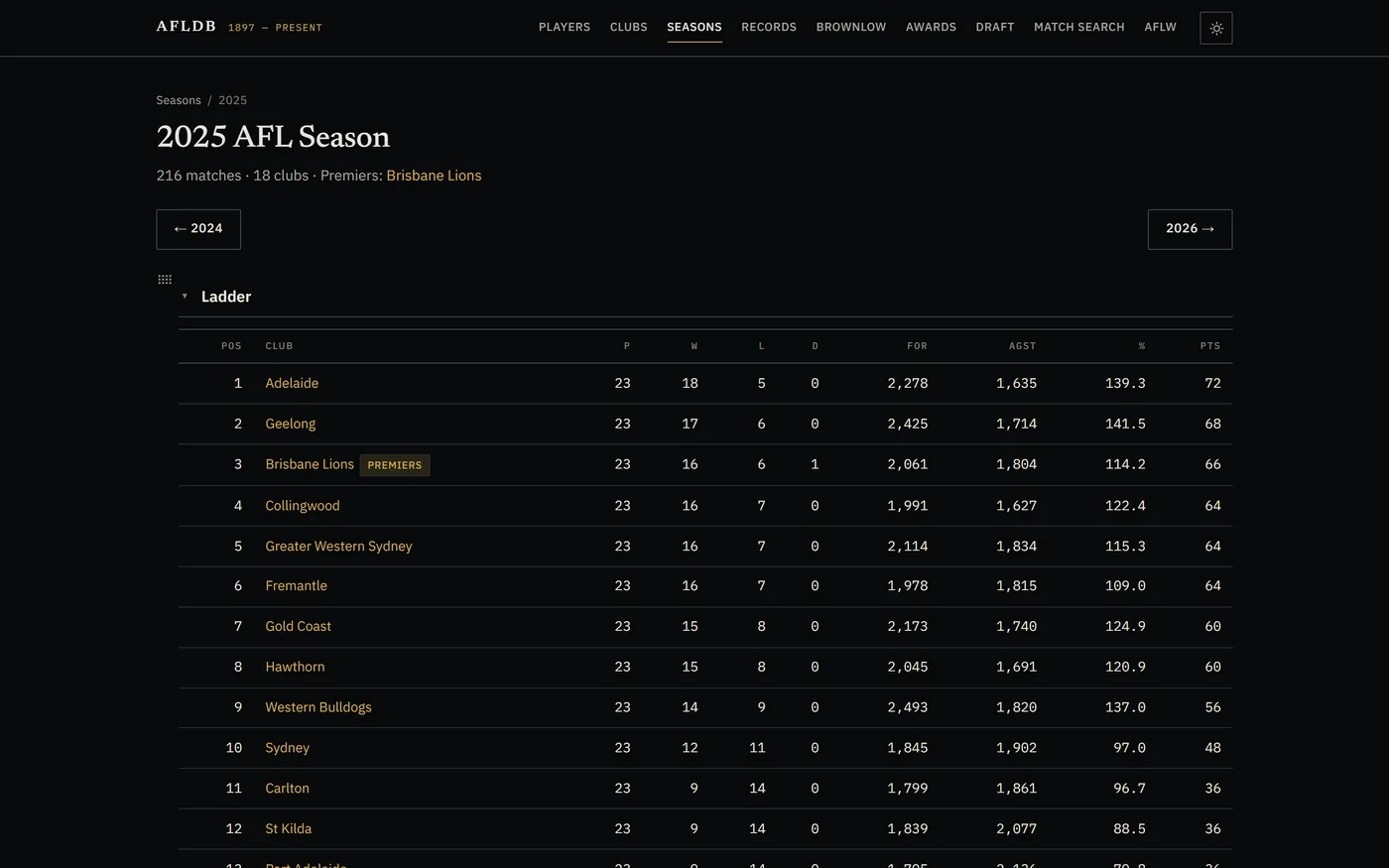1389x868 pixels.
Task: Select Fremantle's 109.0 percentage value
Action: click(1125, 586)
